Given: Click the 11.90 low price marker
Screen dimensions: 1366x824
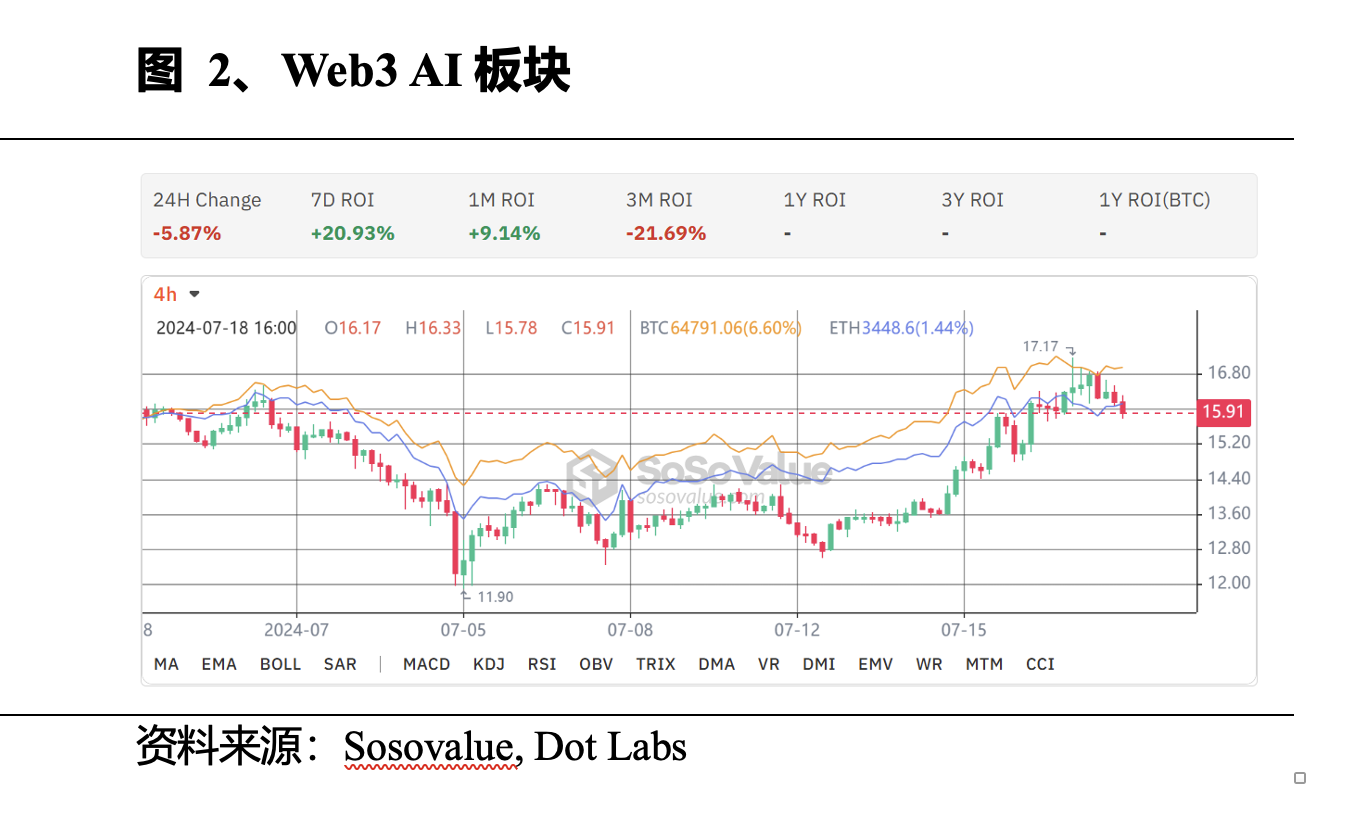Looking at the screenshot, I should coord(495,597).
